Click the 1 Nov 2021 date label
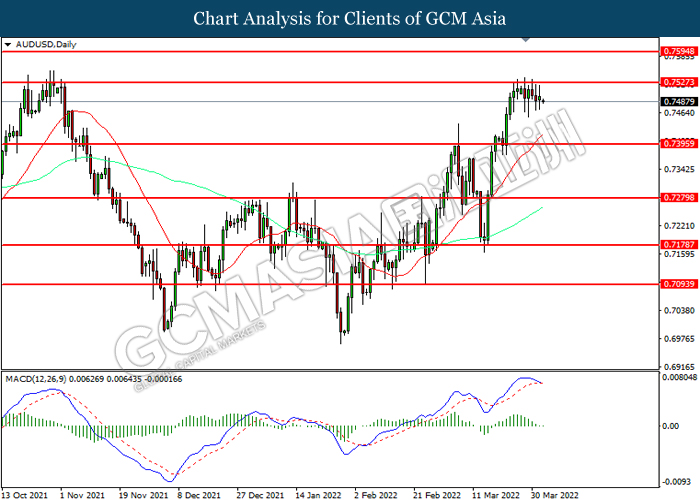The height and width of the screenshot is (500, 700). [x=82, y=495]
